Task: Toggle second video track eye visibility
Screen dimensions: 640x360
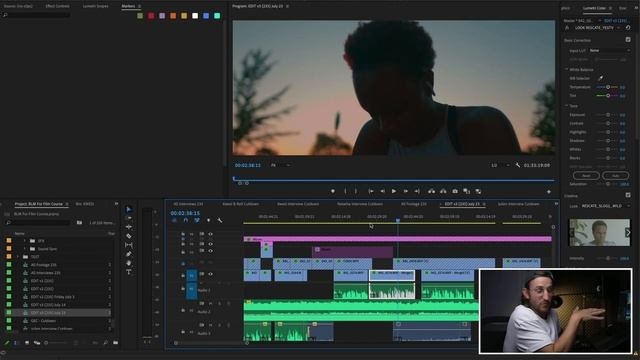Action: pyautogui.click(x=210, y=244)
